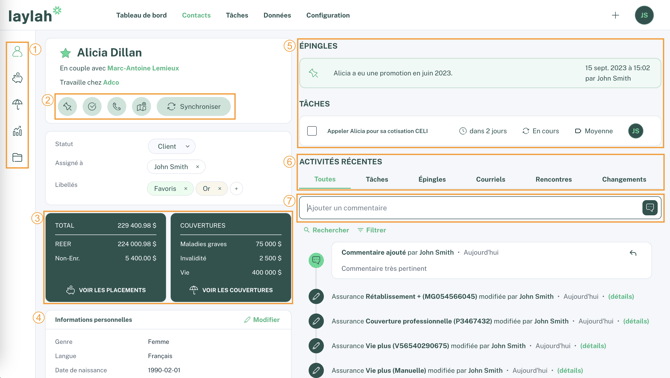Image resolution: width=670 pixels, height=378 pixels.
Task: Open the Données menu
Action: pos(277,15)
